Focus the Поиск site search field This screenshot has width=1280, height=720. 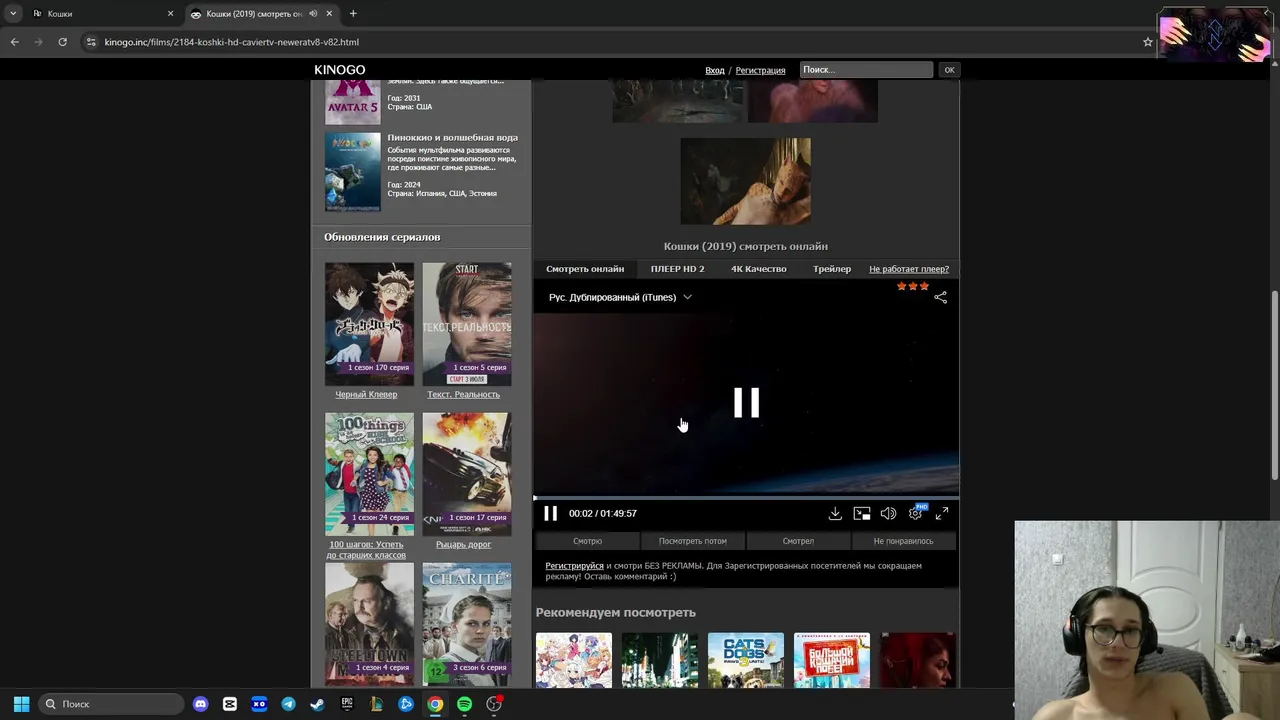coord(866,70)
